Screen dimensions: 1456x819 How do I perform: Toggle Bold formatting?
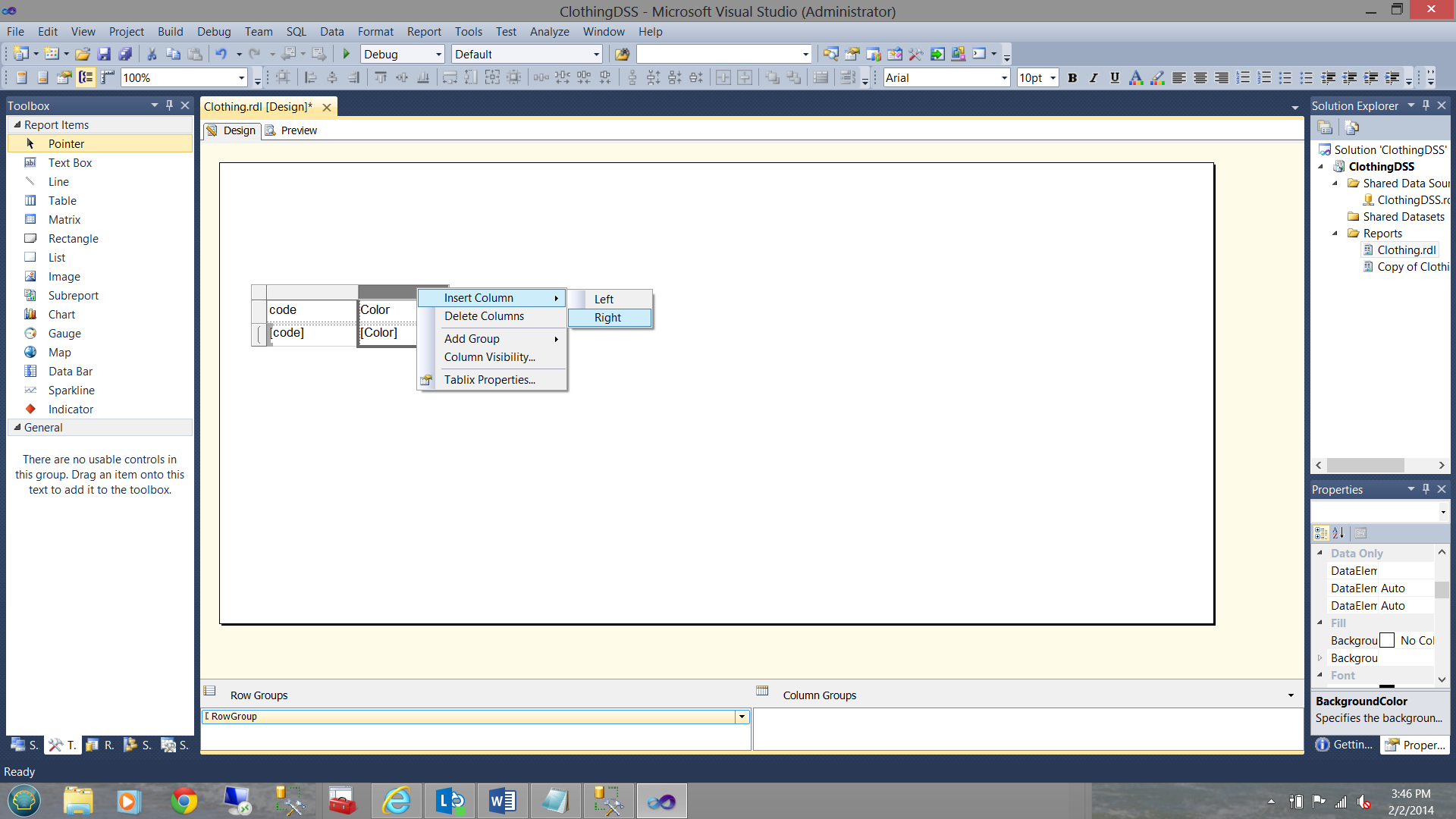(x=1072, y=77)
